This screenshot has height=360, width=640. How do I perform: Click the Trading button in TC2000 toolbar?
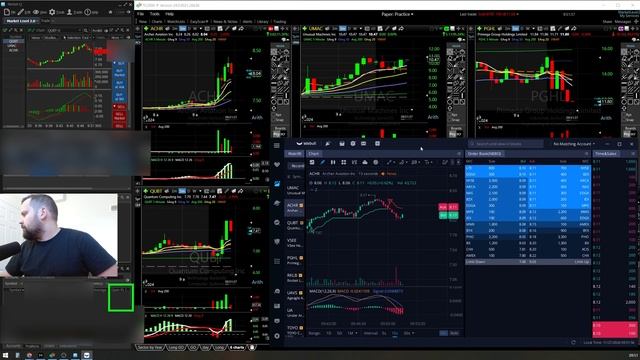click(x=280, y=22)
